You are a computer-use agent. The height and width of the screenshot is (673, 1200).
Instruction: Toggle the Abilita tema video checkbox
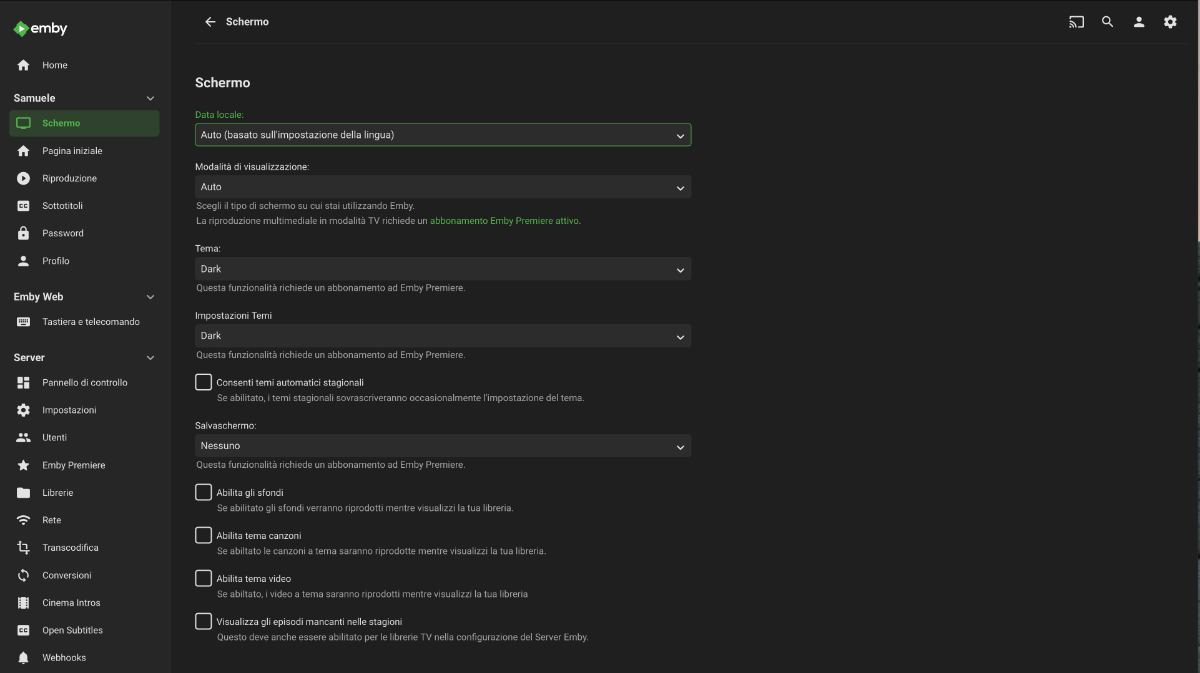204,578
